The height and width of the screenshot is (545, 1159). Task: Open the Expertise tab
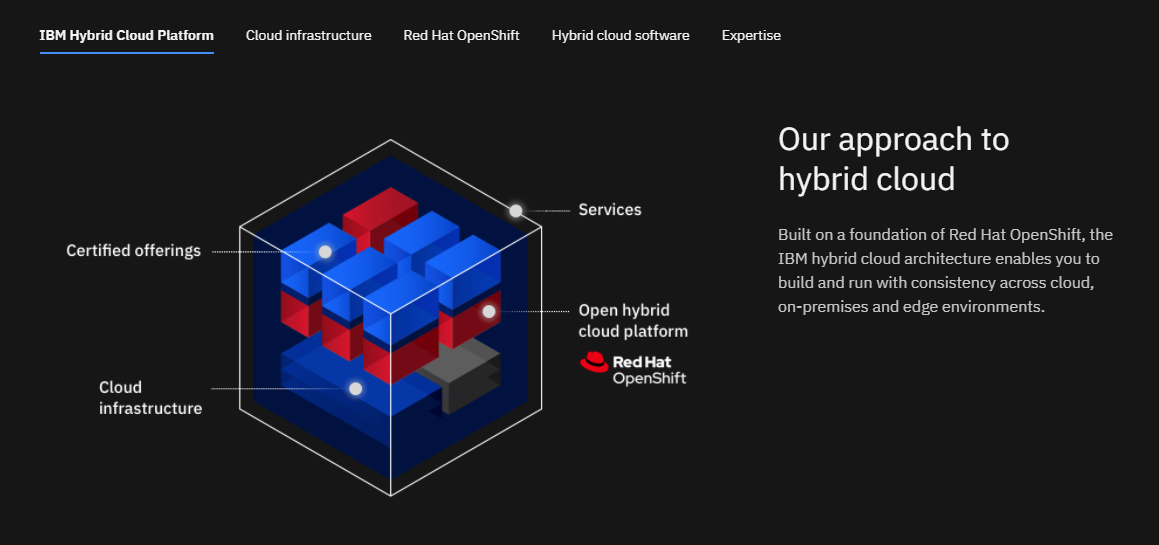point(751,35)
